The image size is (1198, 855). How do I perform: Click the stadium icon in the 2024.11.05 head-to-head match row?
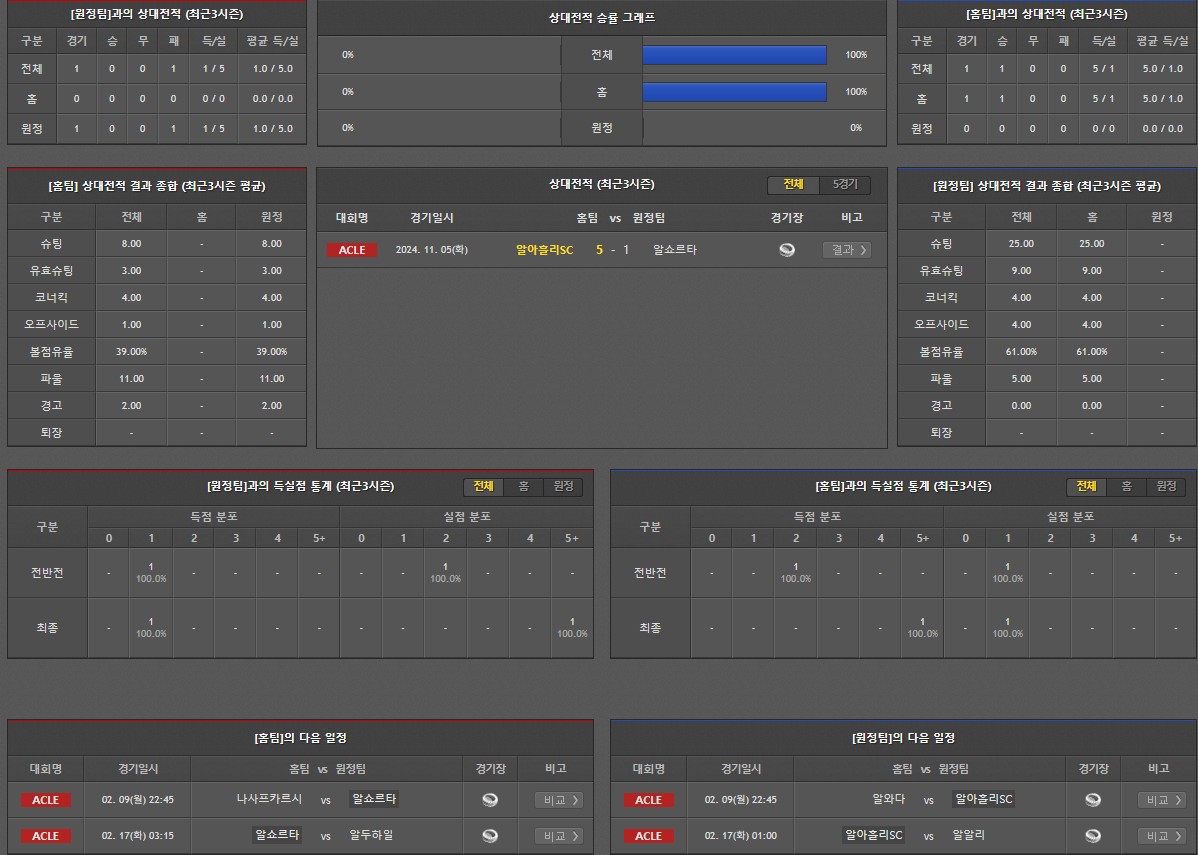[x=787, y=250]
